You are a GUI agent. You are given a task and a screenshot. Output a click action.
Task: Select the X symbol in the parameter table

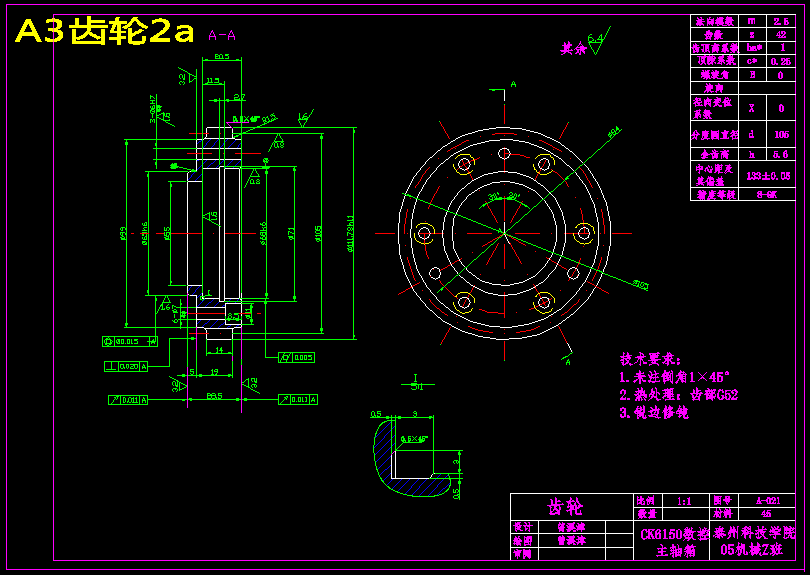[x=752, y=108]
